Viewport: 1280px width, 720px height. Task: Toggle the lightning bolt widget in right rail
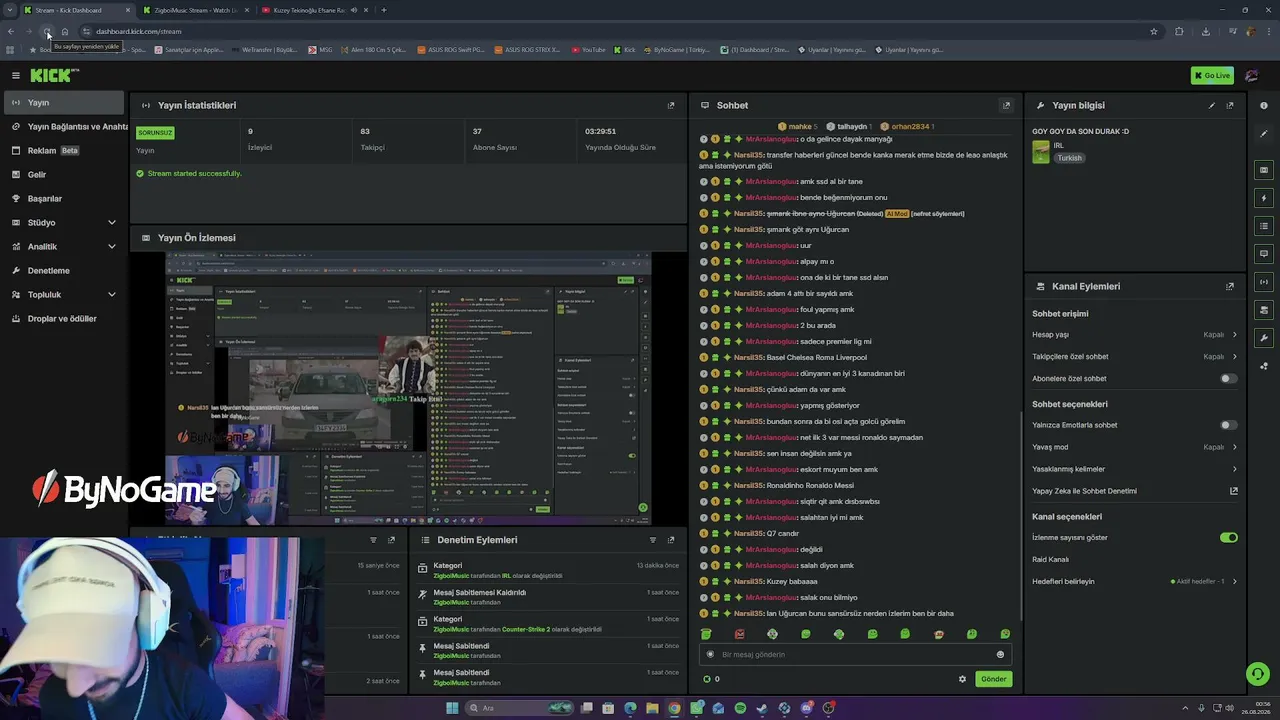point(1264,198)
